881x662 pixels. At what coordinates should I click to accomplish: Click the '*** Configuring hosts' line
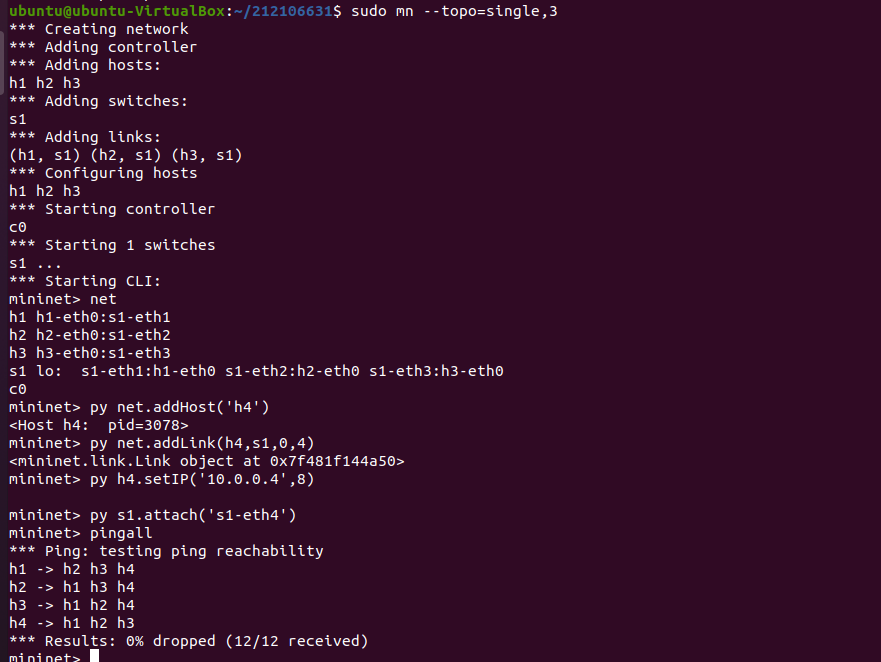(102, 173)
